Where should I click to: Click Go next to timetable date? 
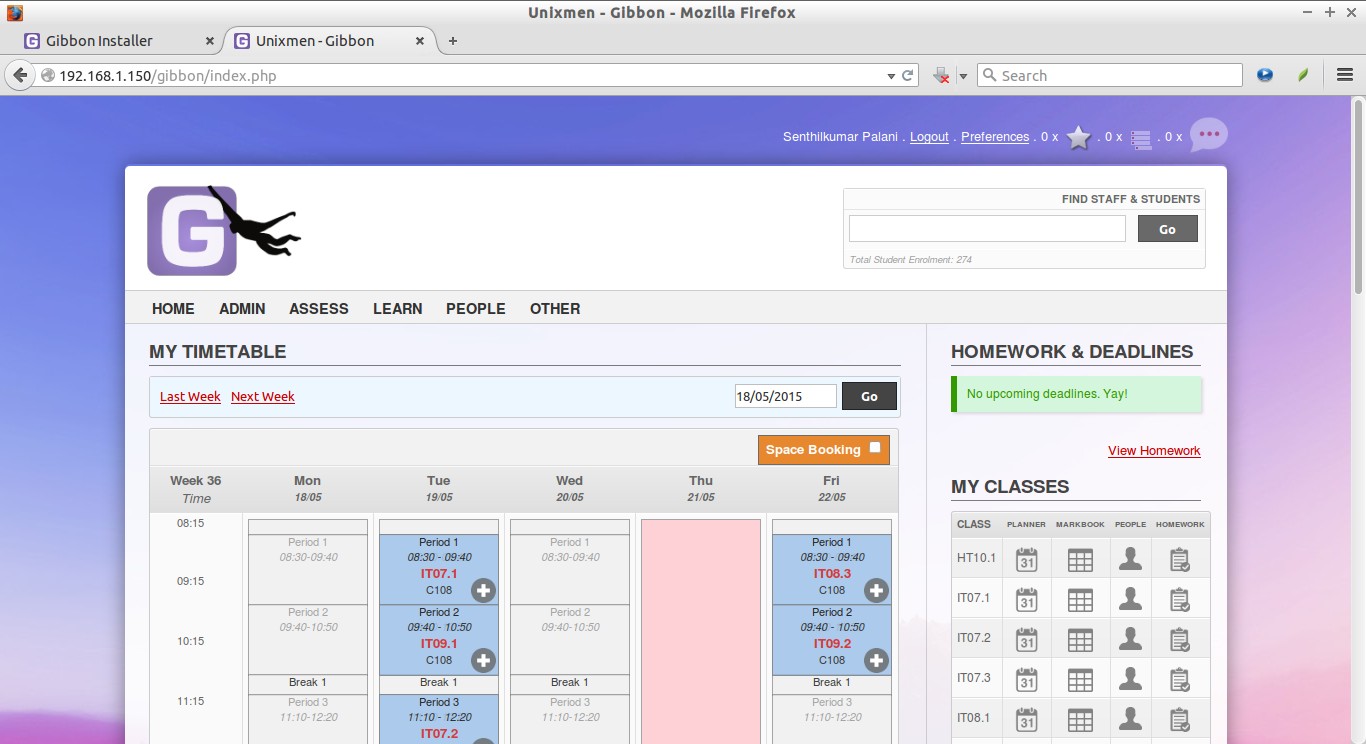(x=869, y=396)
